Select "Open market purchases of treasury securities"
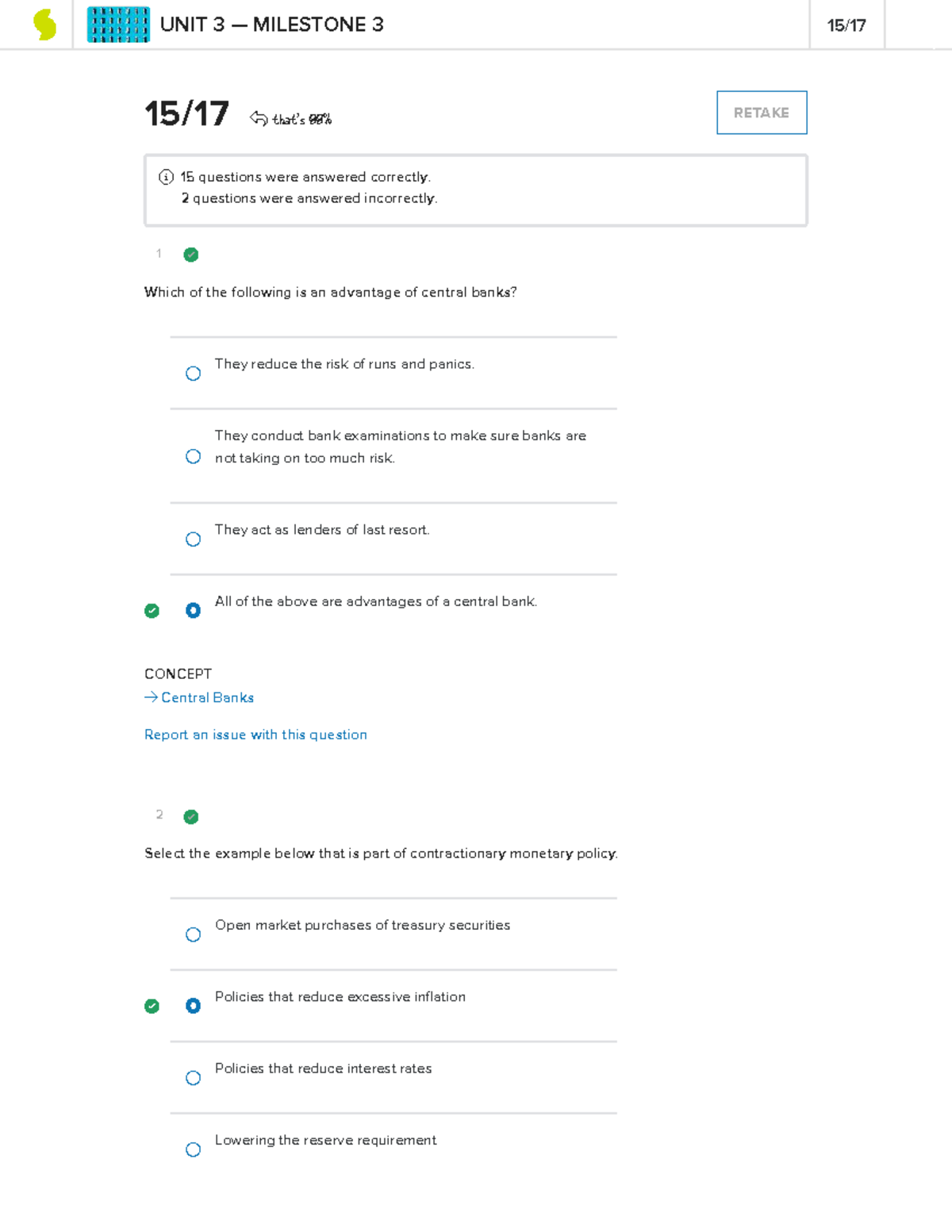Image resolution: width=952 pixels, height=1232 pixels. [194, 934]
